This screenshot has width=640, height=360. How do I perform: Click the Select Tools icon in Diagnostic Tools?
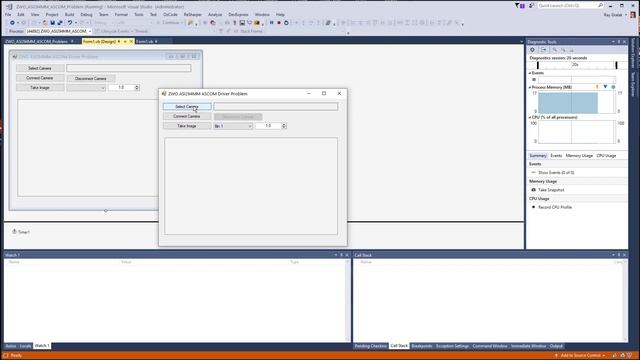544,50
